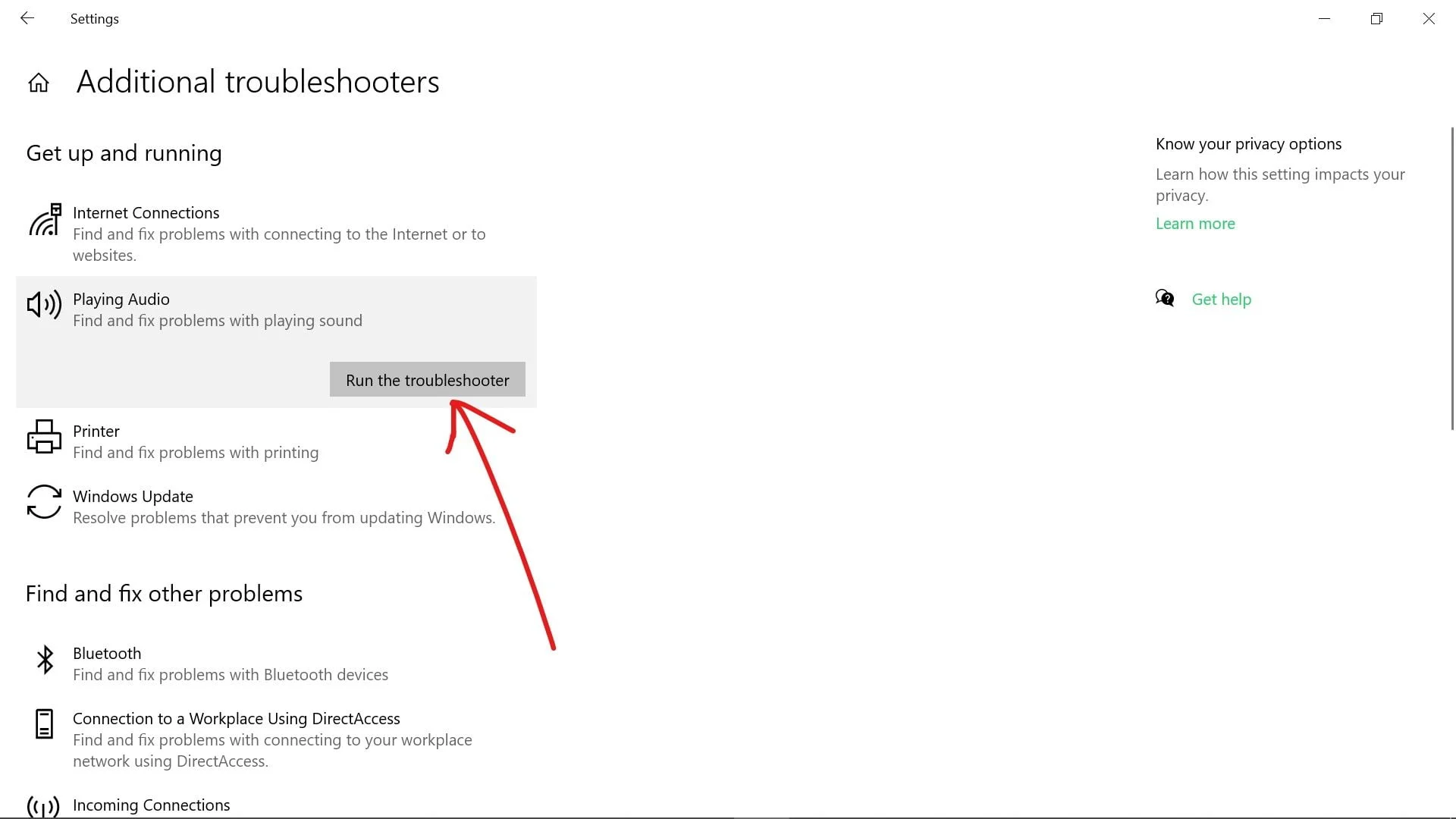Click the Playing Audio speaker icon
This screenshot has width=1456, height=819.
[x=44, y=305]
